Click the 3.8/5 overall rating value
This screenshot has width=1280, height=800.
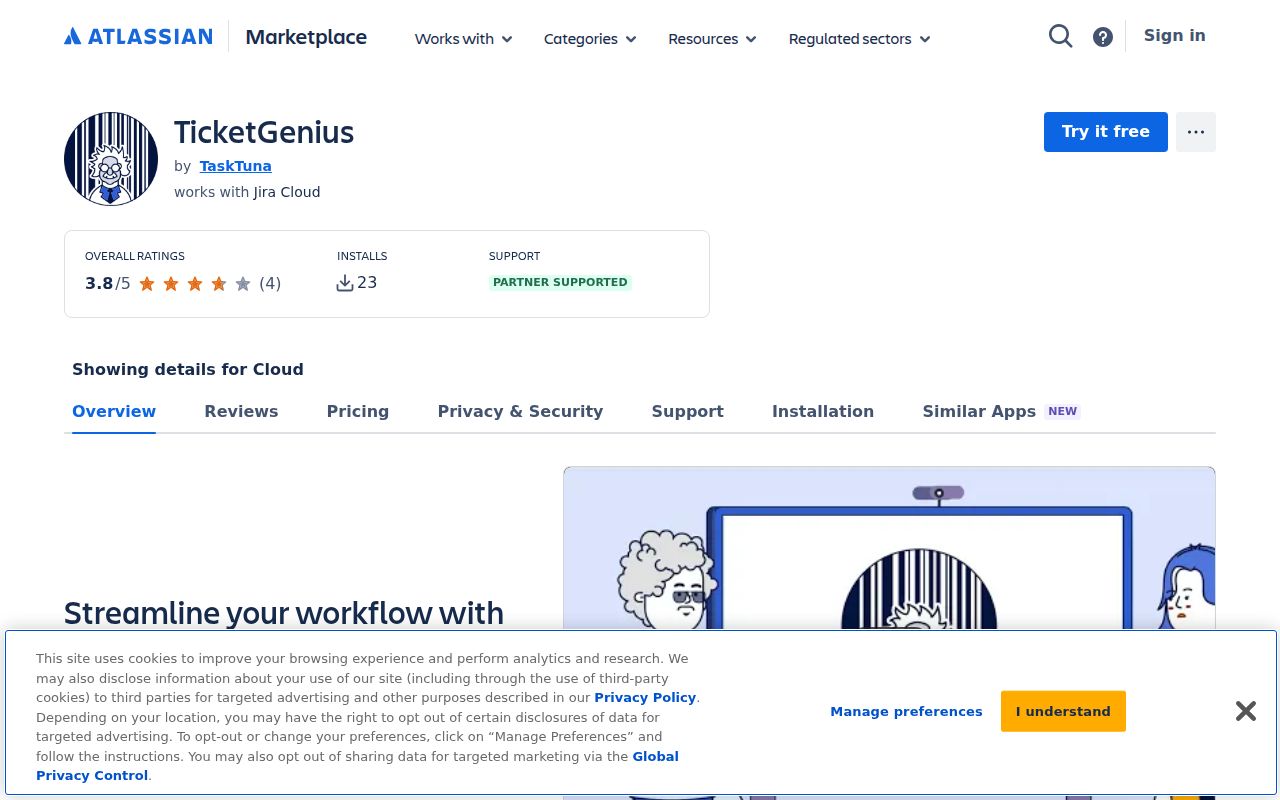point(108,283)
